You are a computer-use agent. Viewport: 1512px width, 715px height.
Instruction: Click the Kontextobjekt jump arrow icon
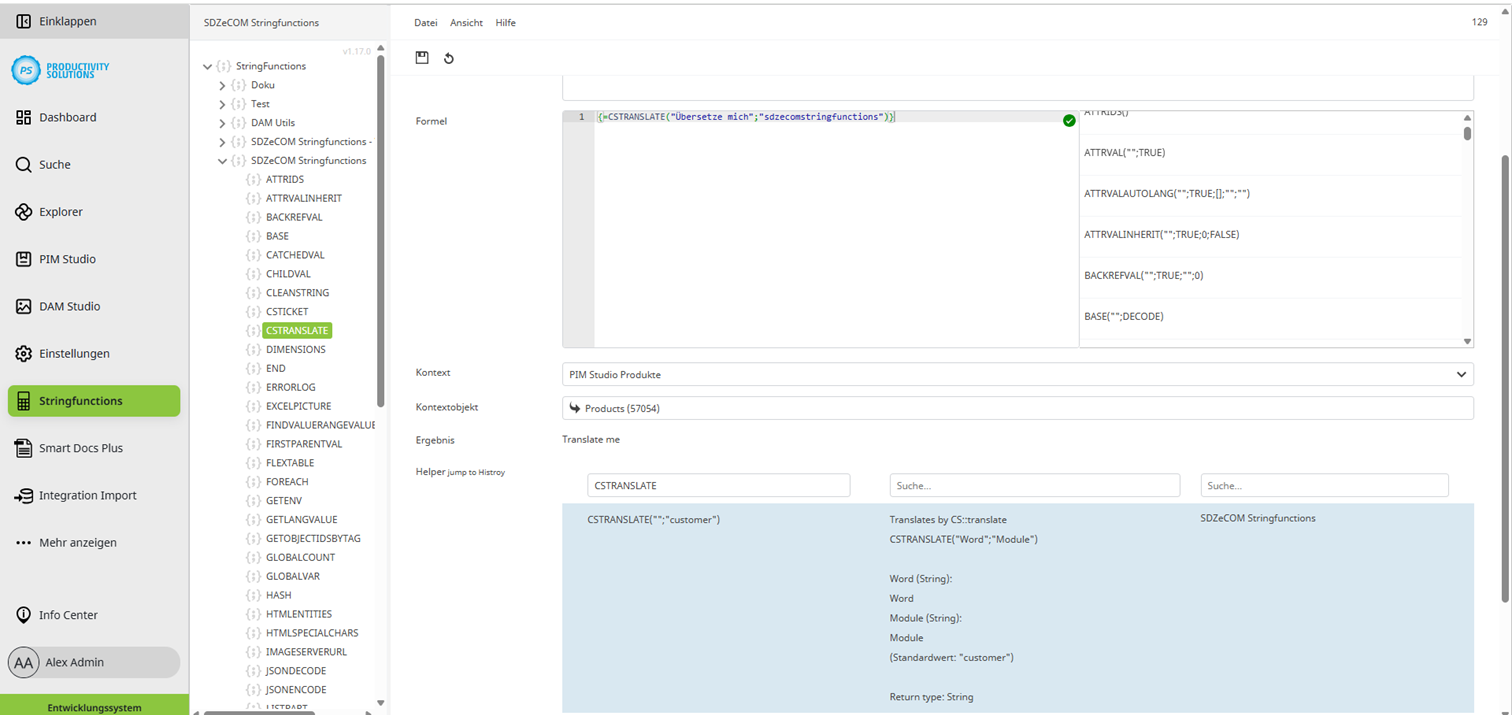point(575,408)
